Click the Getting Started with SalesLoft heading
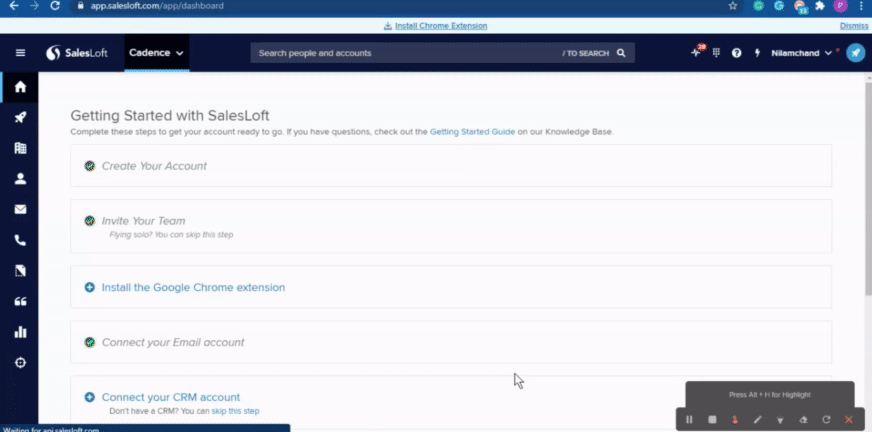 [170, 116]
